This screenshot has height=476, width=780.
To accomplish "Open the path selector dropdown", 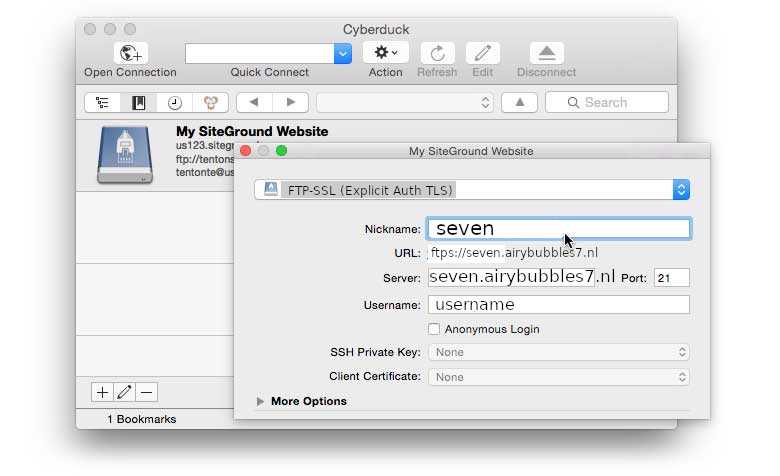I will pyautogui.click(x=405, y=102).
